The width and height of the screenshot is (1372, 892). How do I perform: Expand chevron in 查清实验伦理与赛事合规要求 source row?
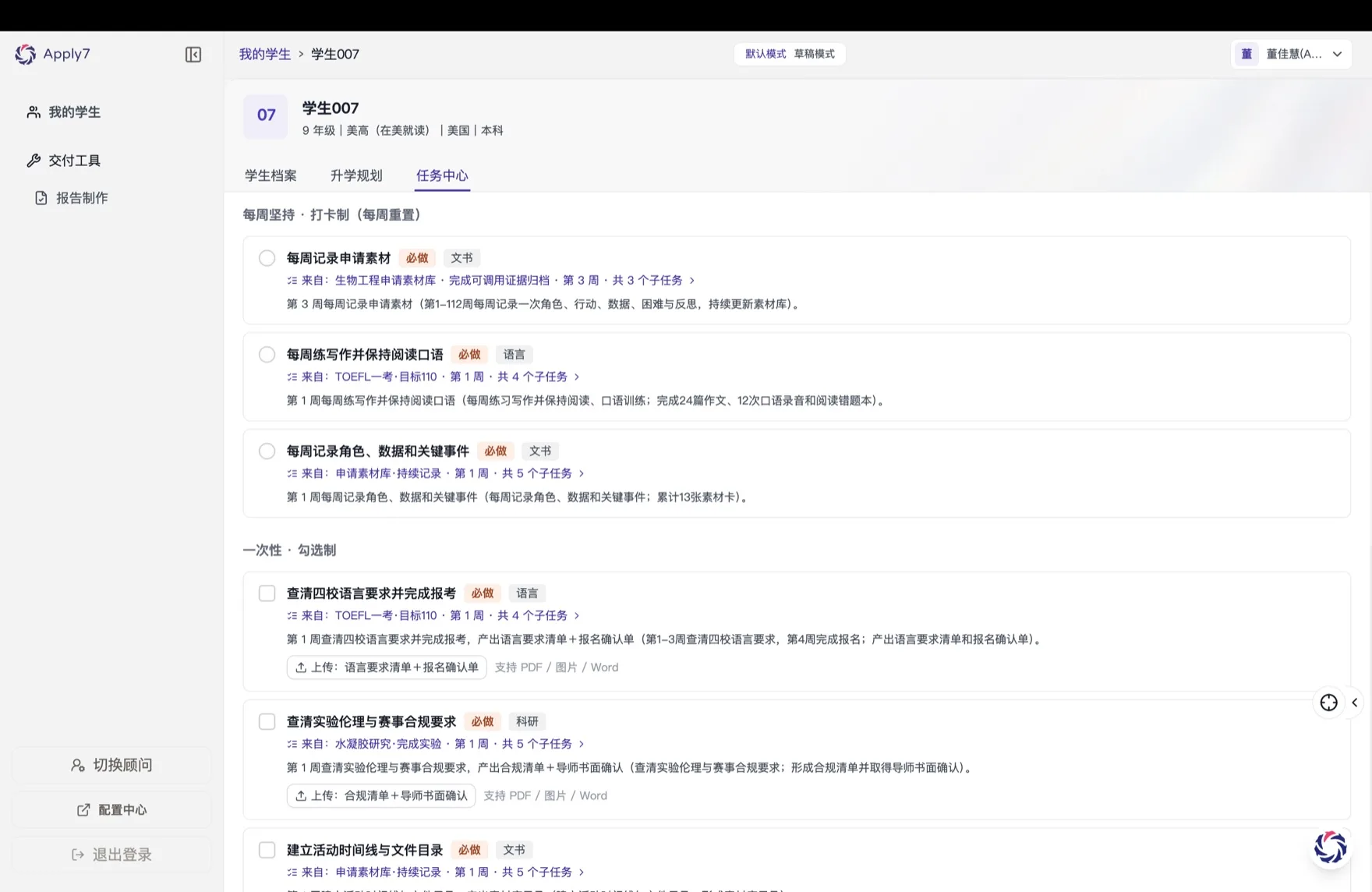pyautogui.click(x=582, y=745)
